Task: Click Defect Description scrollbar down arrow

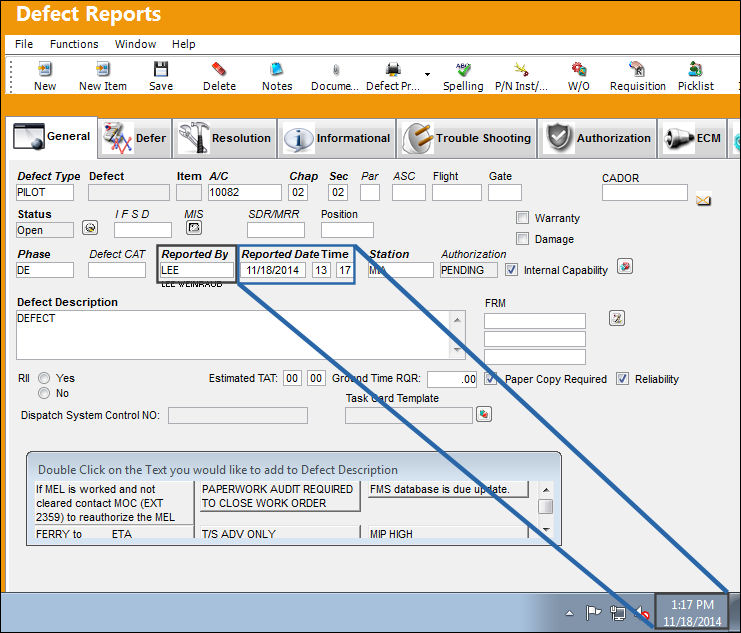Action: [x=457, y=350]
